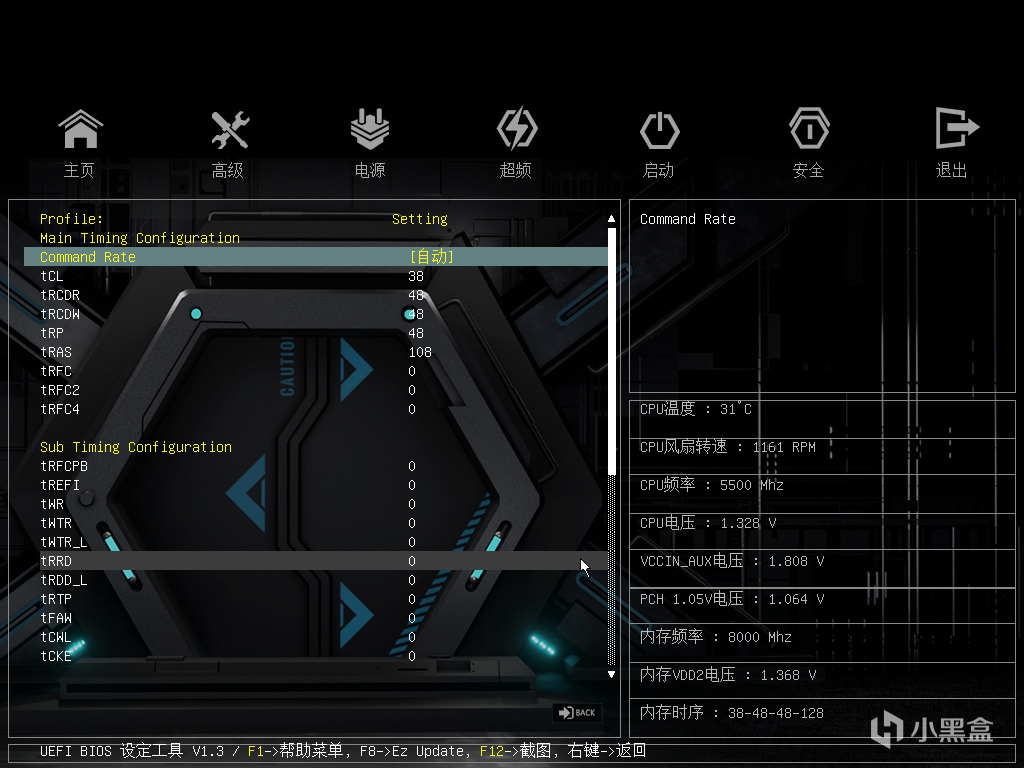Edit the tRFC2 value field
Viewport: 1024px width, 768px height.
coord(412,390)
